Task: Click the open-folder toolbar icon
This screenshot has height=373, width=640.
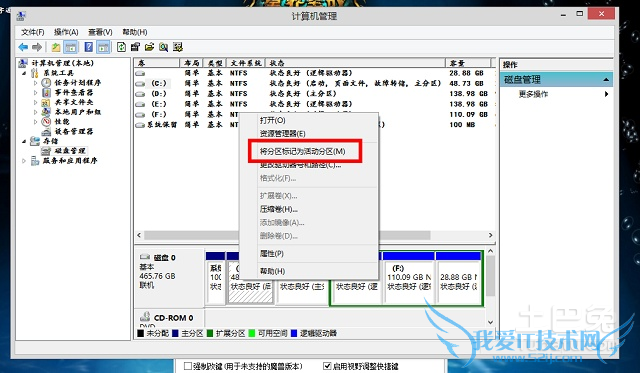Action: point(149,47)
